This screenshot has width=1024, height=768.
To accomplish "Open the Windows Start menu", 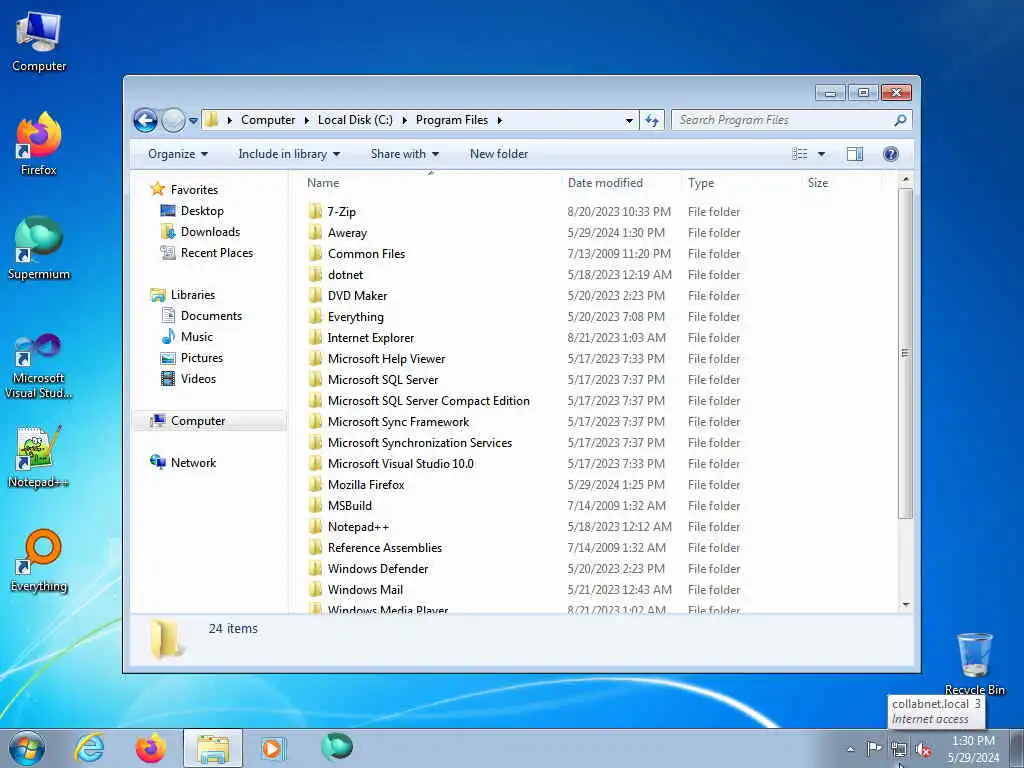I will (27, 748).
